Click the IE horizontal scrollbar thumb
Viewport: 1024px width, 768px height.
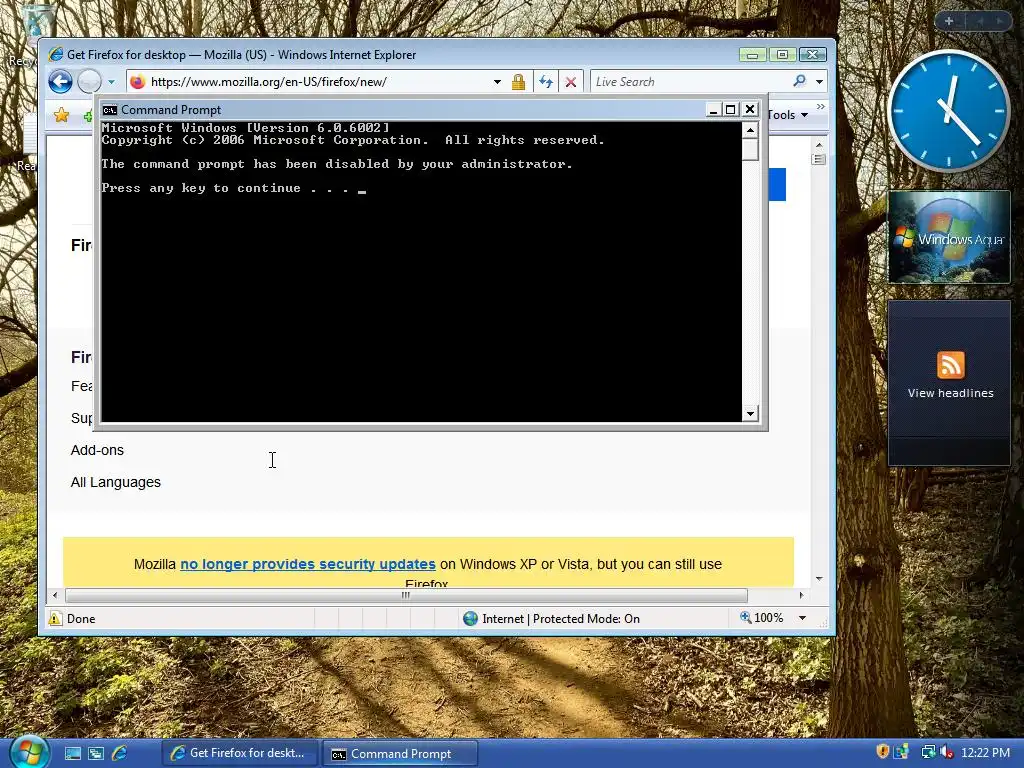click(x=406, y=595)
